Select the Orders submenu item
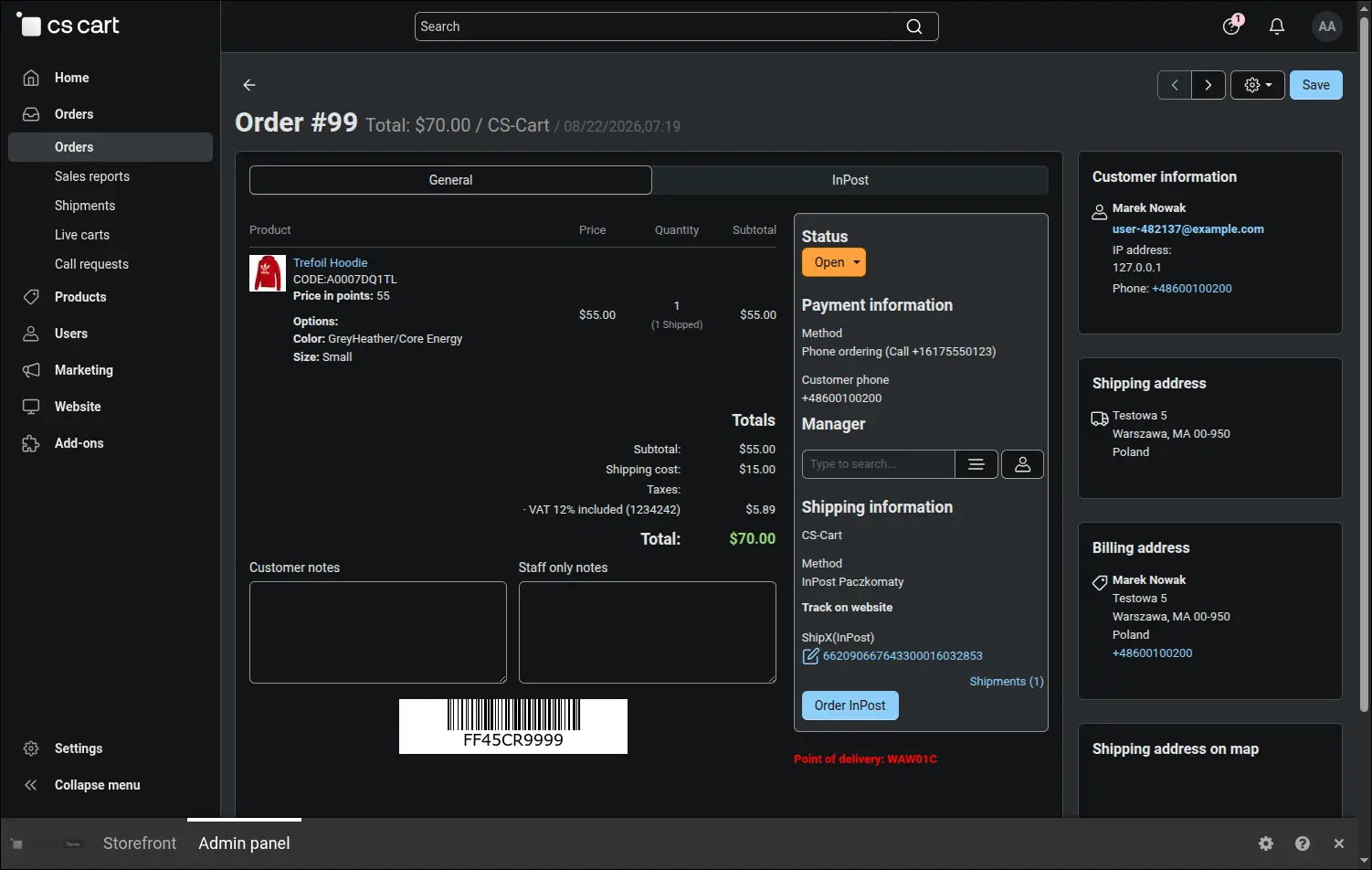 [x=111, y=147]
